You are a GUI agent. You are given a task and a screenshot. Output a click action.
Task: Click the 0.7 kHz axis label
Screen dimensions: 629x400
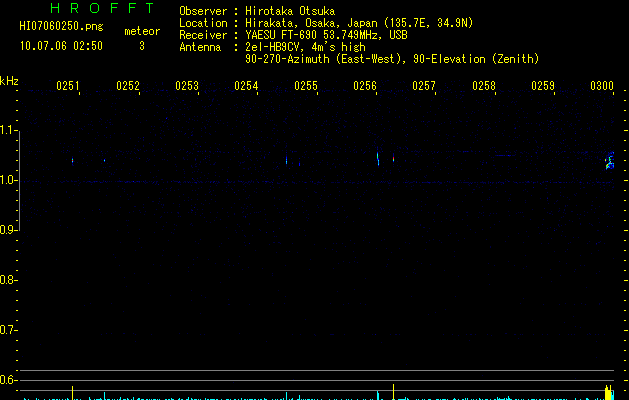[9, 330]
